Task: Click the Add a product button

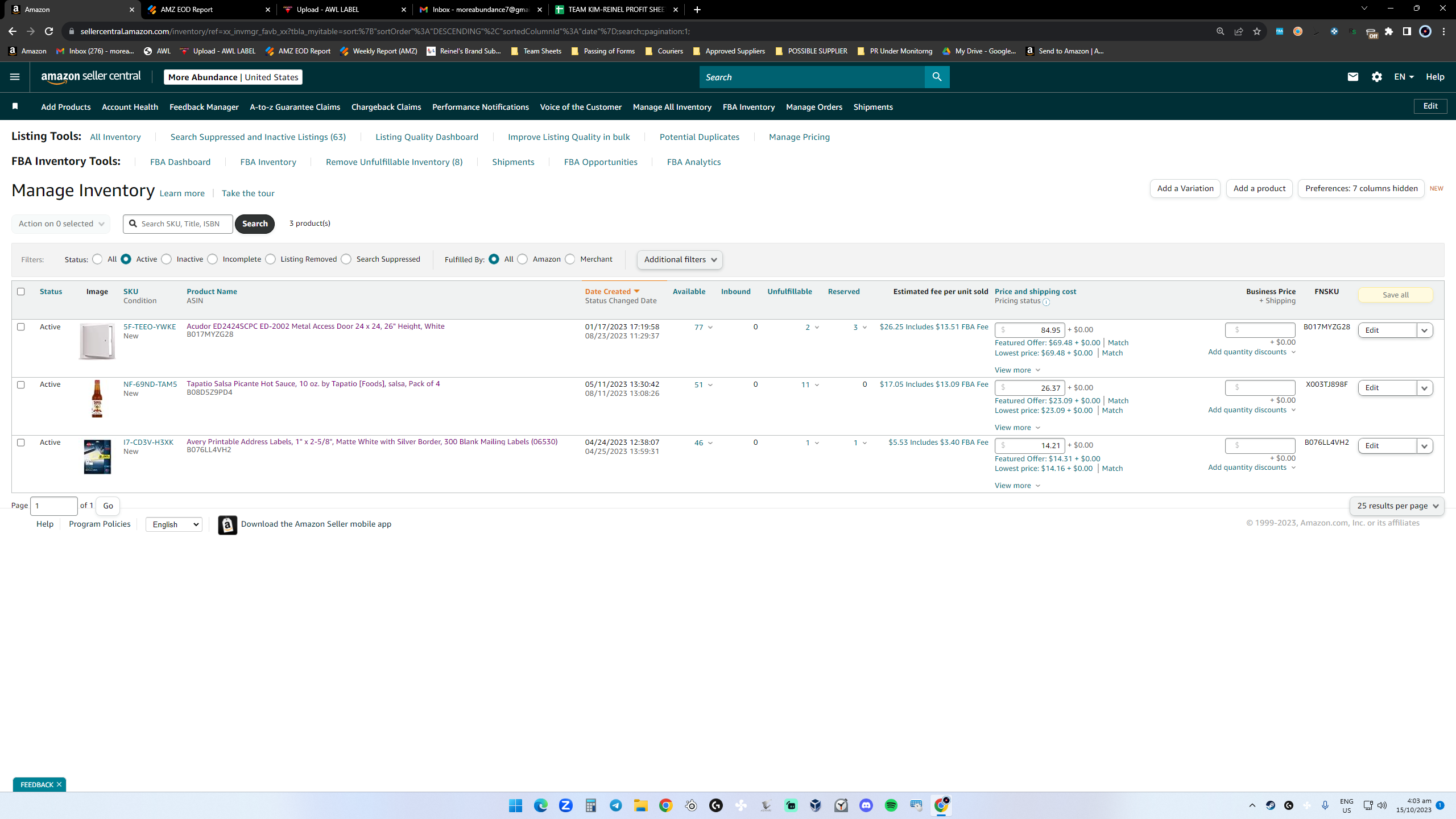Action: [x=1259, y=188]
